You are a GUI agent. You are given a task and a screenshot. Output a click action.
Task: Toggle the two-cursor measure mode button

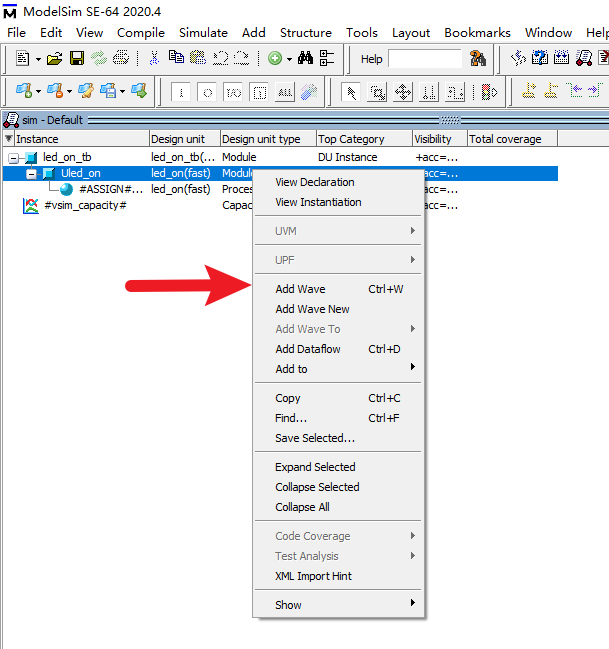pyautogui.click(x=429, y=92)
